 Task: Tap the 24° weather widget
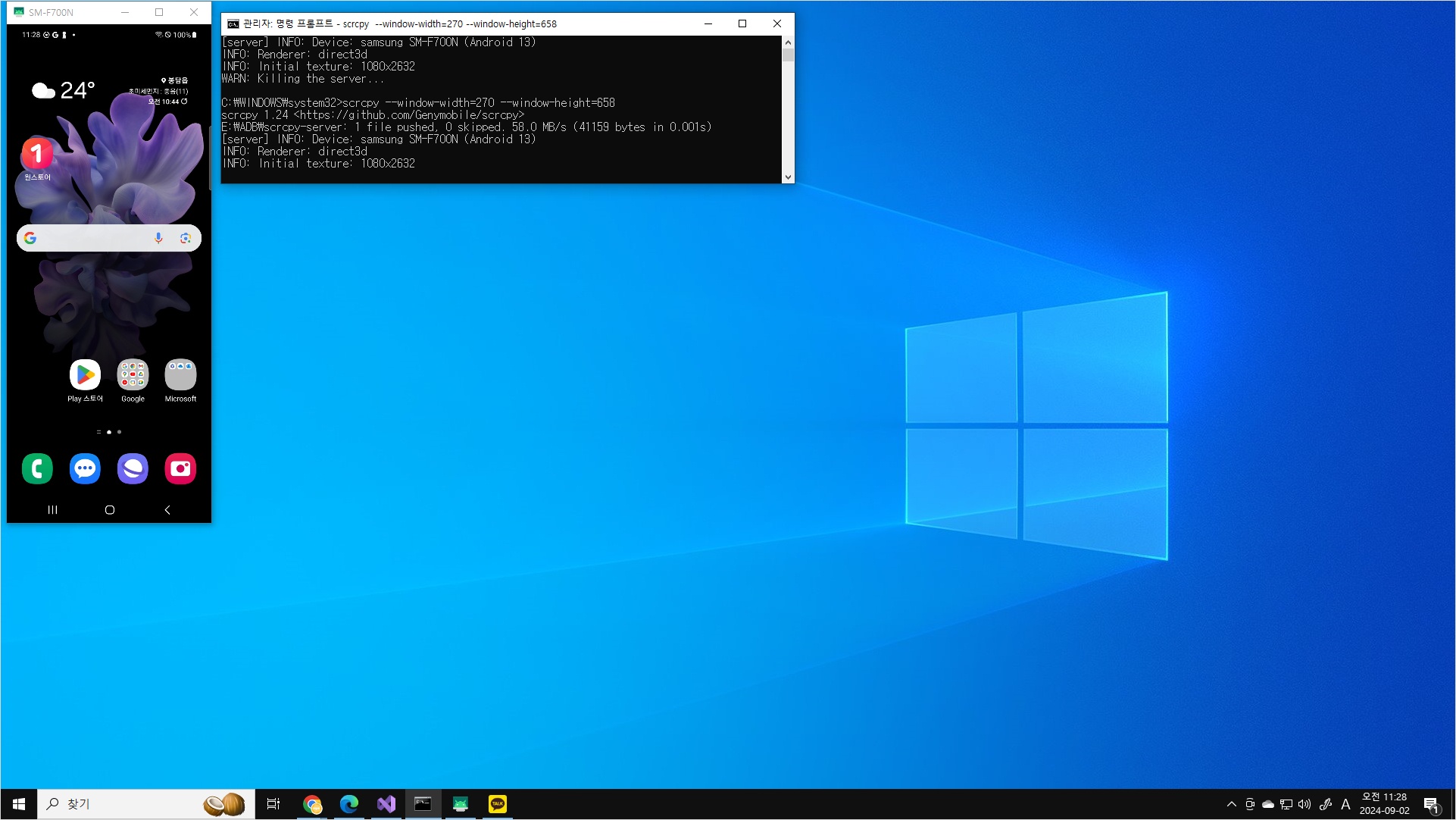64,90
